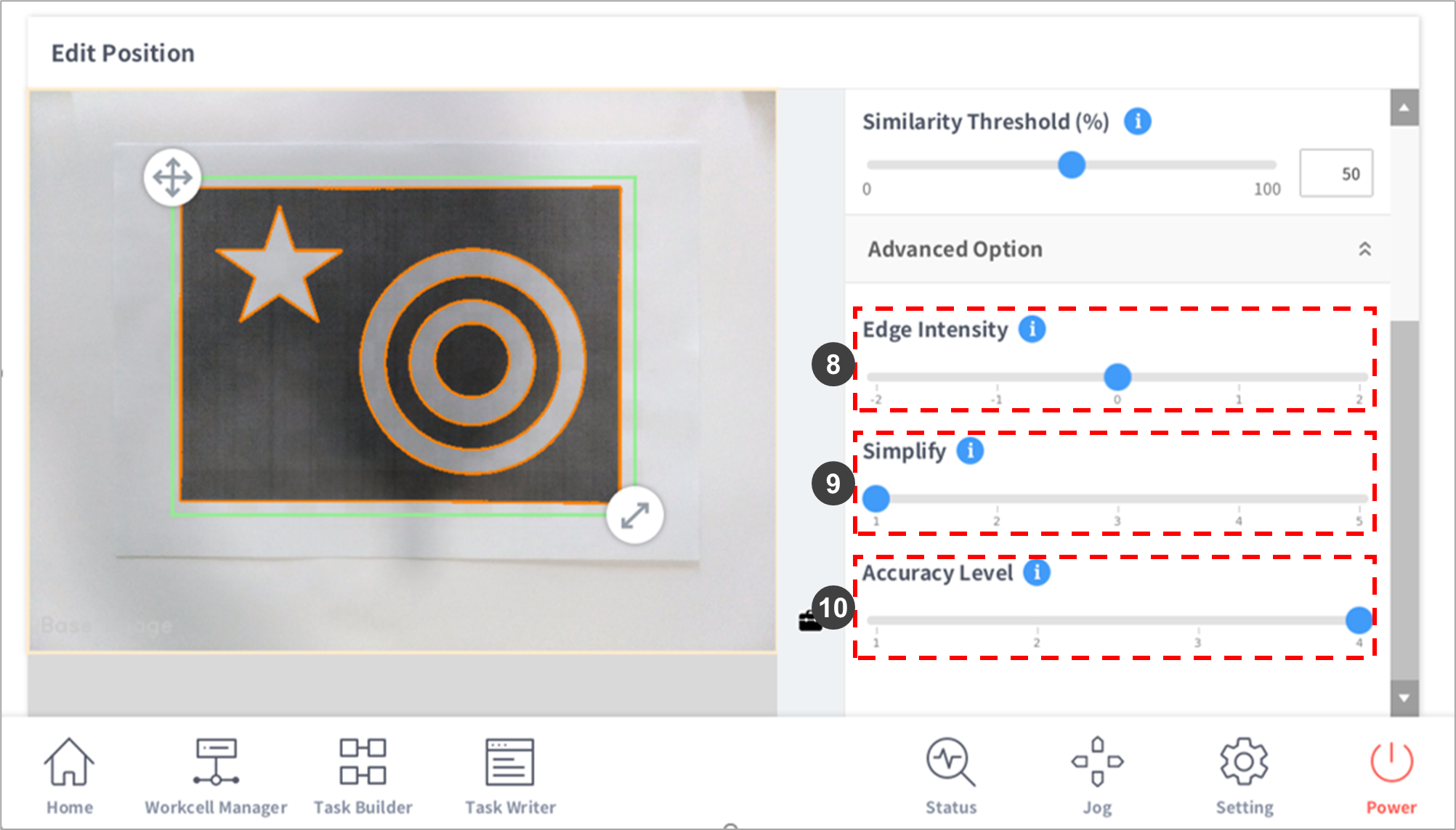Collapse the Advanced Option section
The height and width of the screenshot is (830, 1456).
[1364, 250]
